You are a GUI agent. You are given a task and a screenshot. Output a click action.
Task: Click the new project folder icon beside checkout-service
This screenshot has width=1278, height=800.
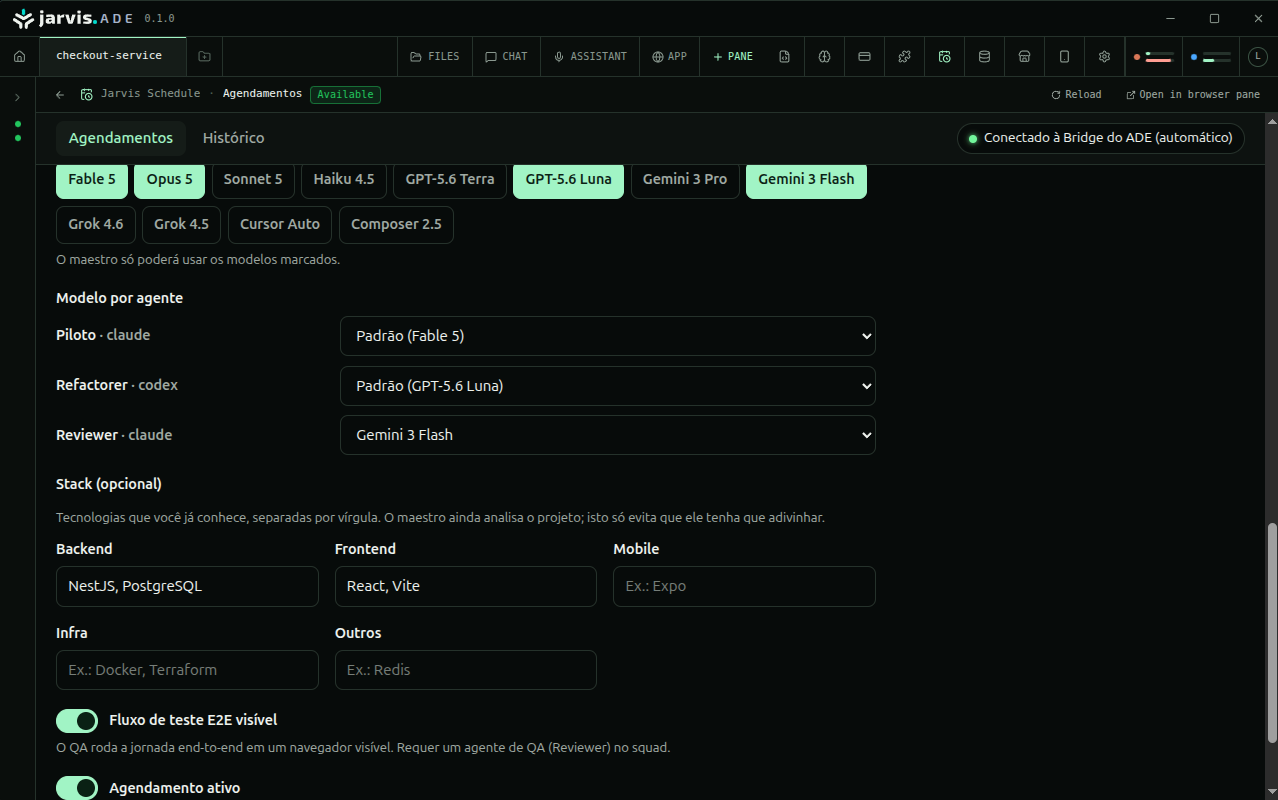click(x=204, y=57)
